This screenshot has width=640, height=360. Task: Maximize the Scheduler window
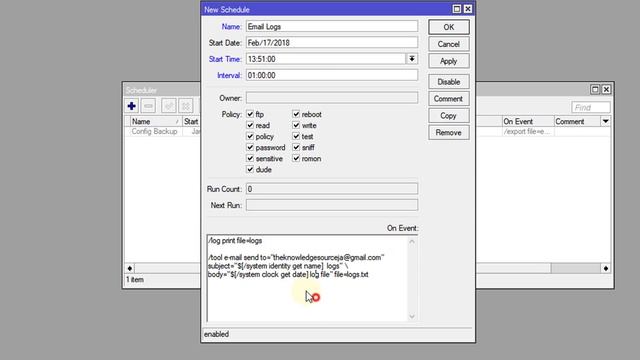coord(595,89)
